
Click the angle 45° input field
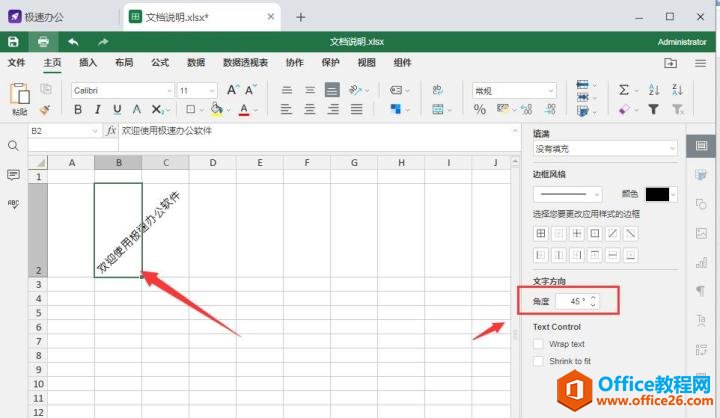point(577,301)
